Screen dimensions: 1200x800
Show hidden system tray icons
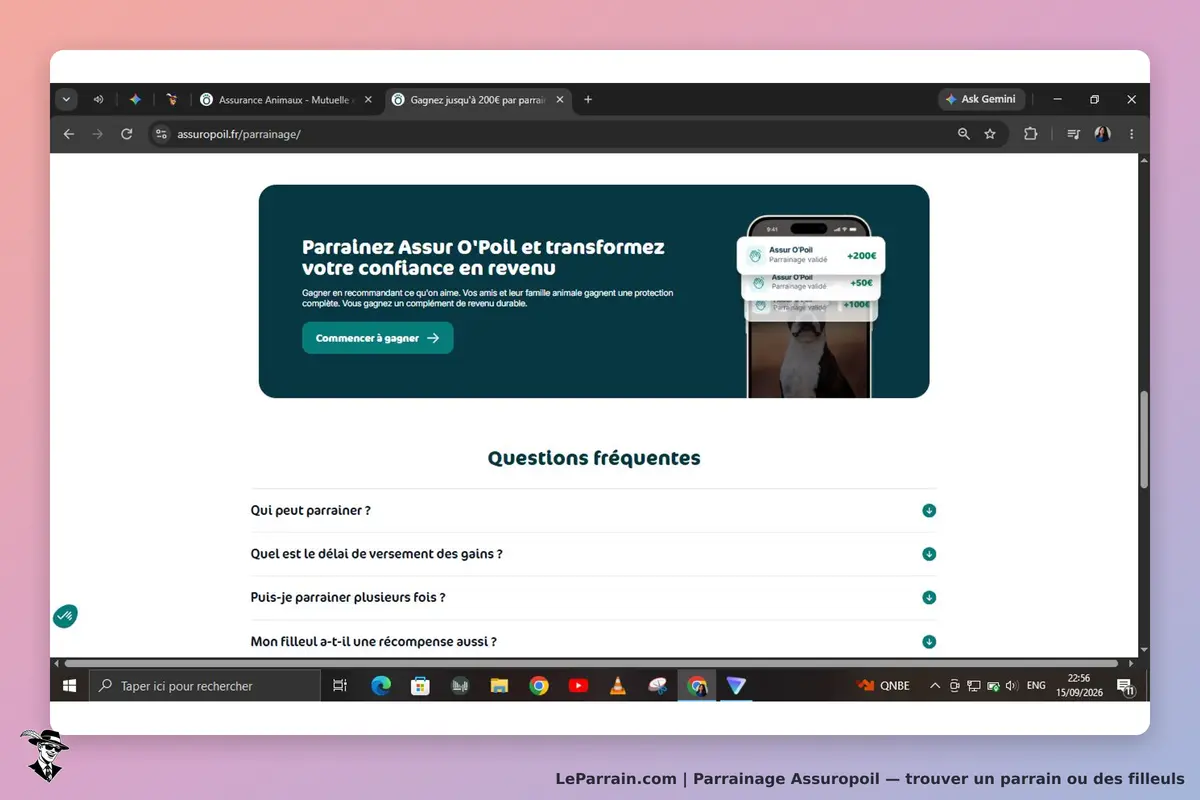(x=935, y=686)
